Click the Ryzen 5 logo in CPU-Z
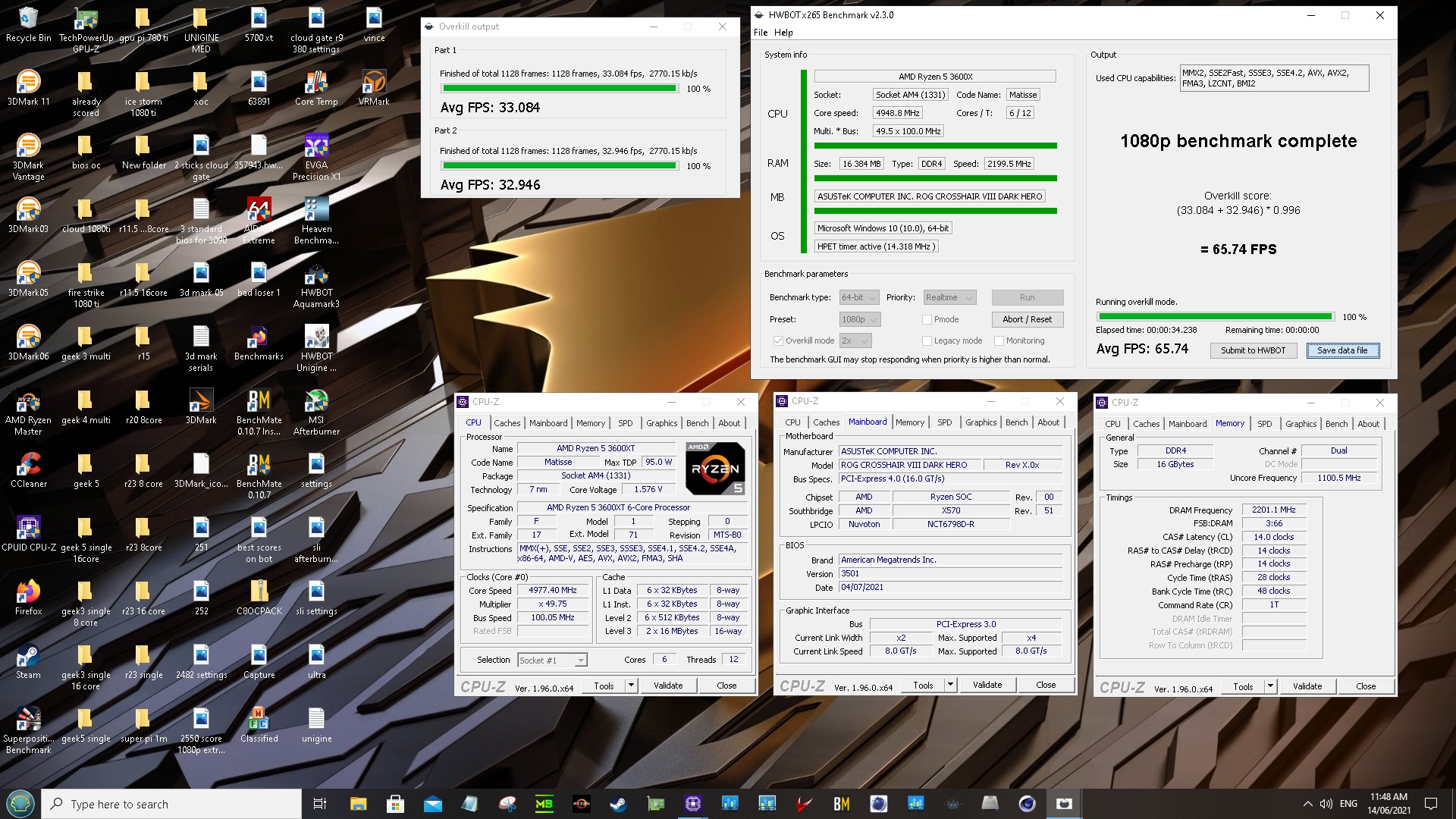 point(715,468)
